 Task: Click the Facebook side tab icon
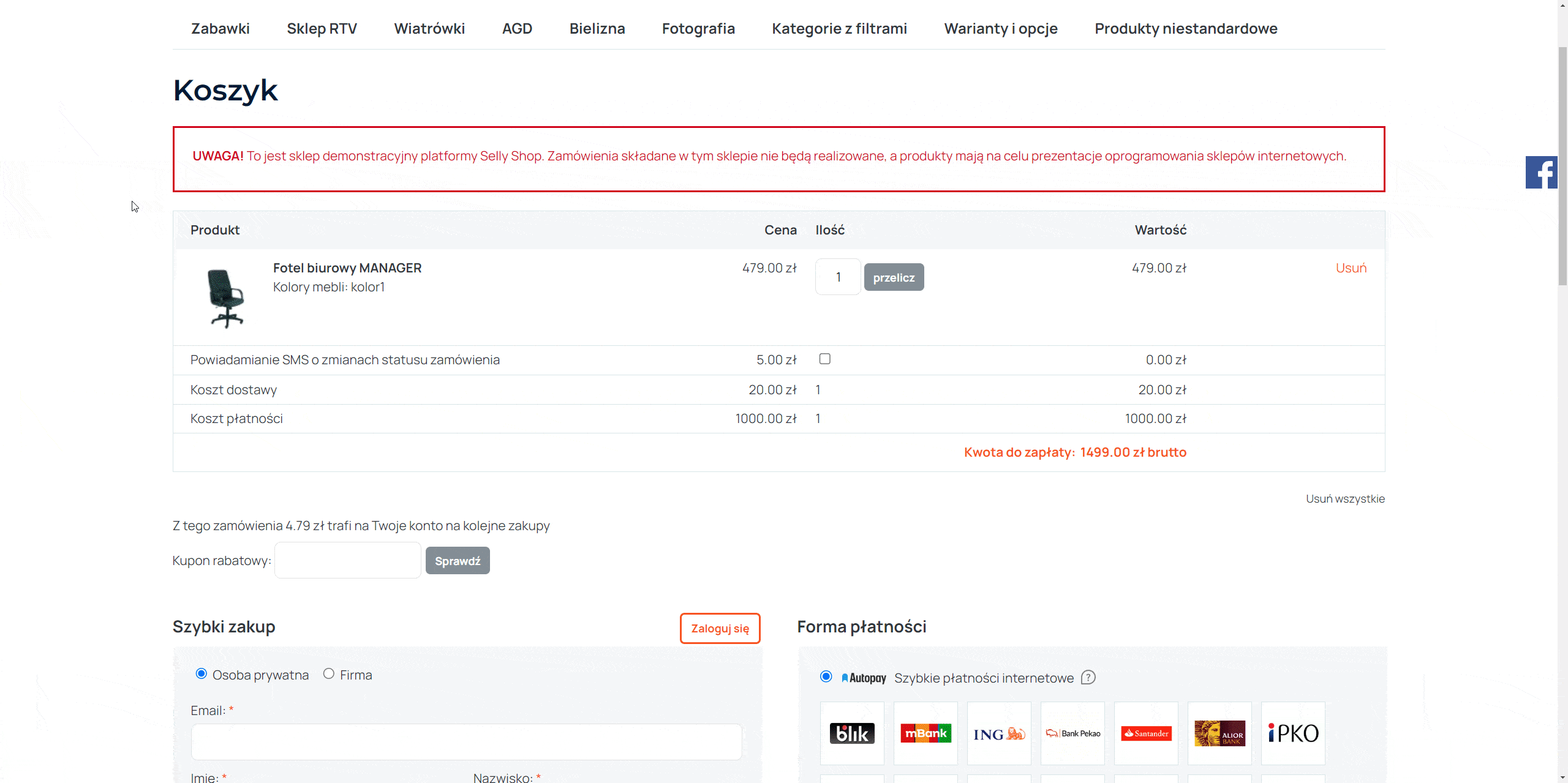coord(1541,173)
